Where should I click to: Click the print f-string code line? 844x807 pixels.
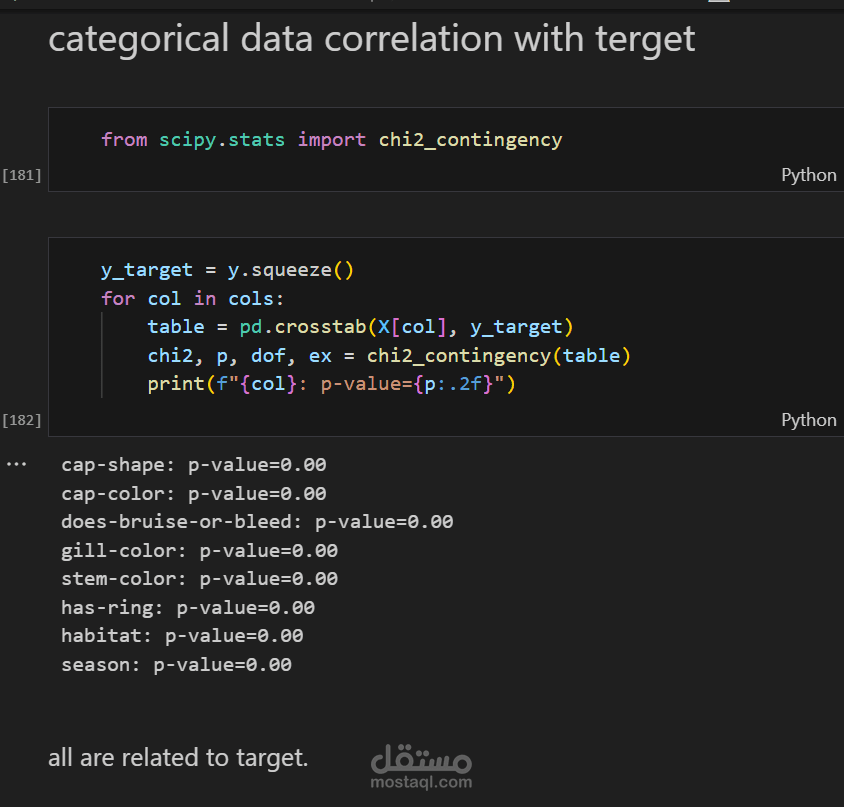332,384
